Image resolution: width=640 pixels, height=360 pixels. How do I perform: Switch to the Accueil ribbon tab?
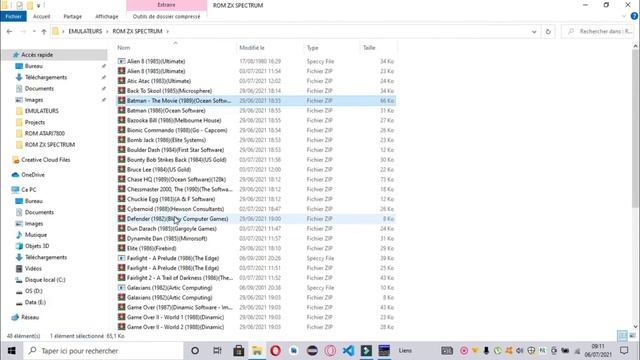point(41,16)
